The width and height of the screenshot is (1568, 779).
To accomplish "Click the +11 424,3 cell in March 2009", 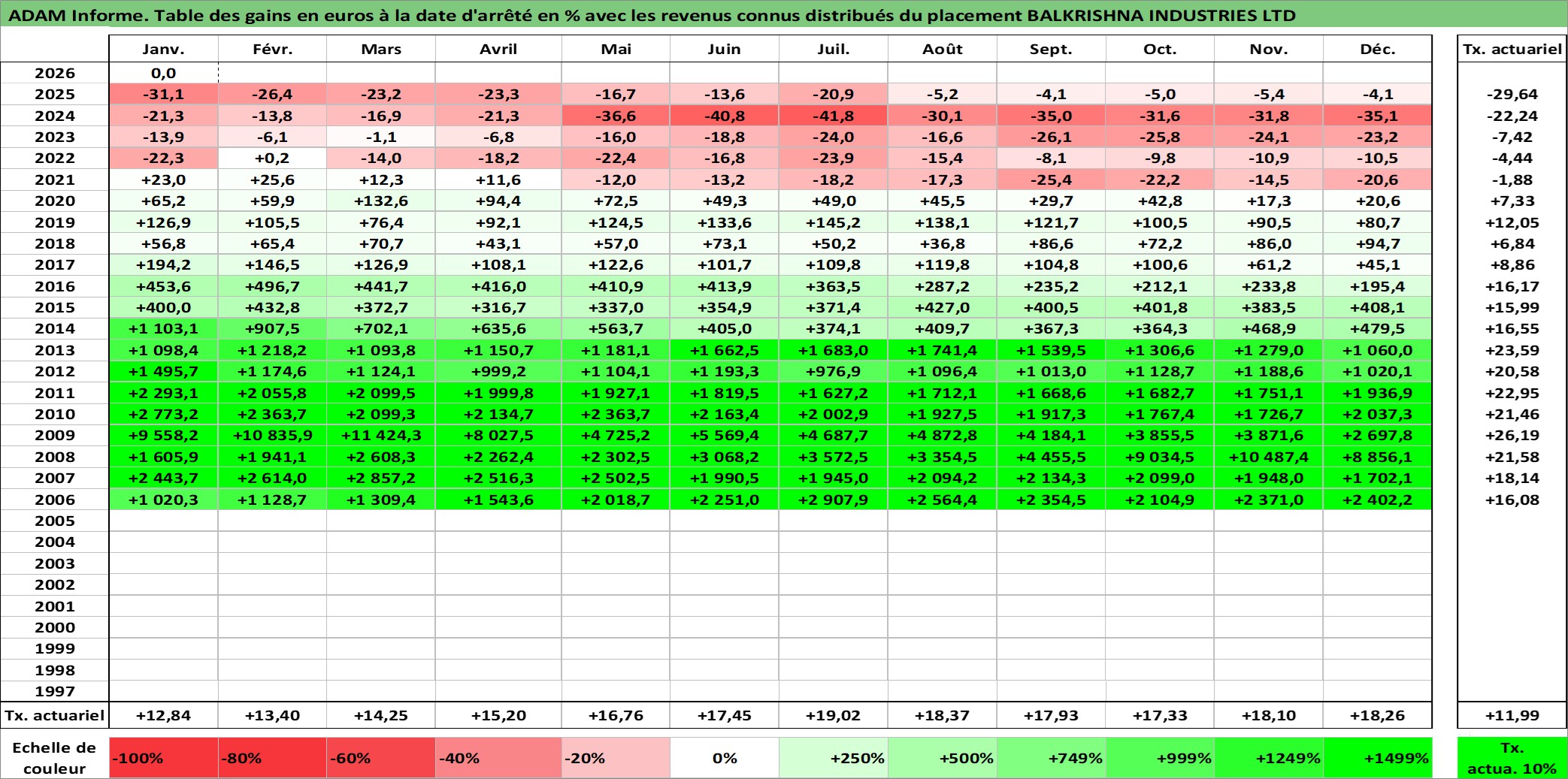I will pos(381,435).
